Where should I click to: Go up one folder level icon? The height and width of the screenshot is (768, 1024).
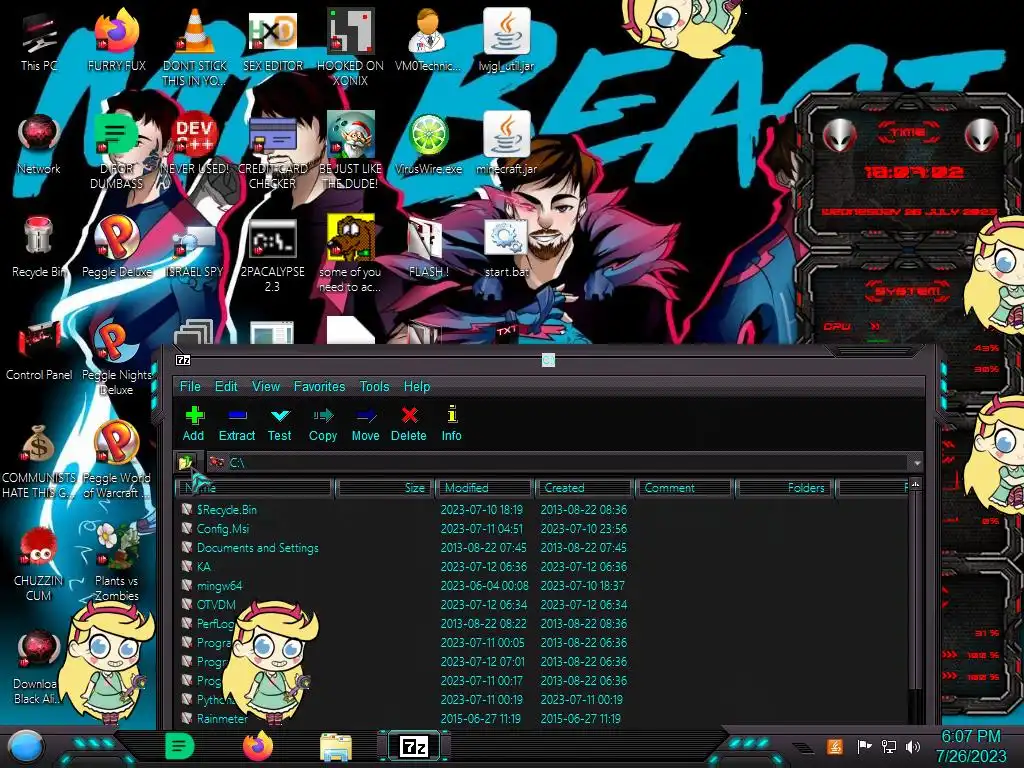[186, 462]
